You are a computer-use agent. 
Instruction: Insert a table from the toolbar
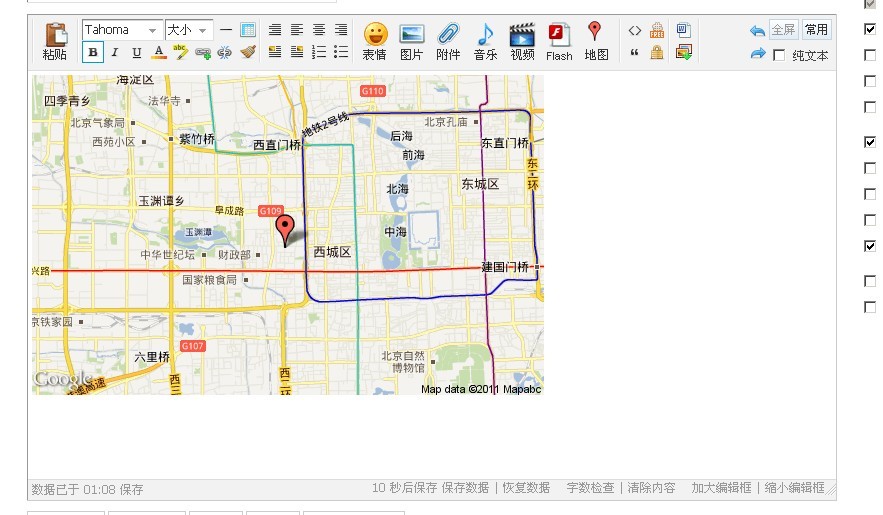[248, 31]
